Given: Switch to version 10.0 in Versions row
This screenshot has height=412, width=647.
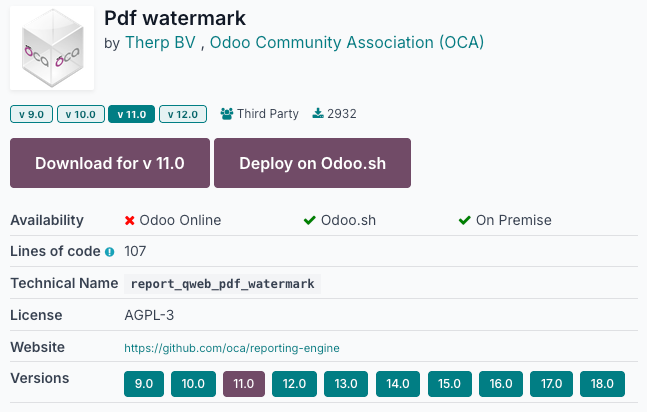Looking at the screenshot, I should (x=193, y=384).
